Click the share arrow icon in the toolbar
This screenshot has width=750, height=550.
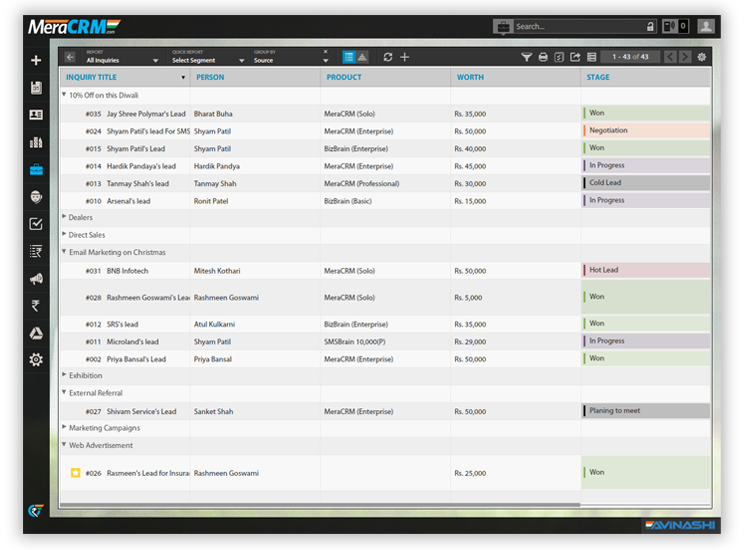(575, 57)
